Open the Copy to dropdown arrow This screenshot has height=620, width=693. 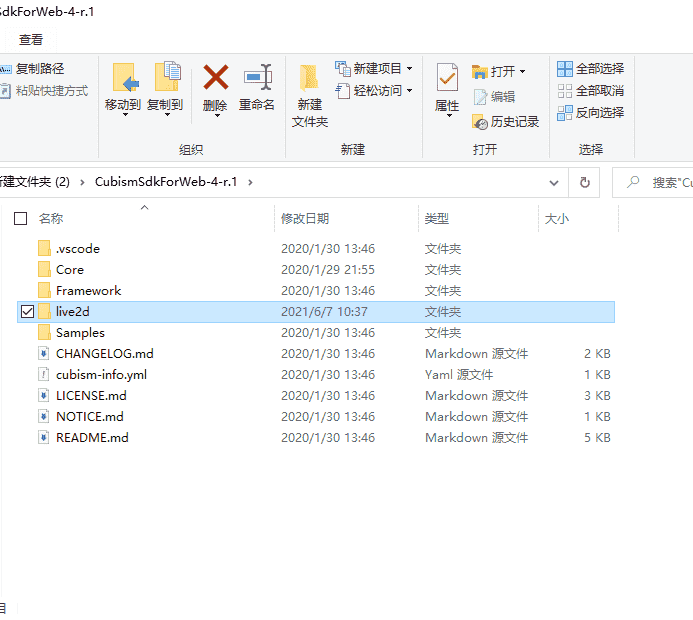168,115
